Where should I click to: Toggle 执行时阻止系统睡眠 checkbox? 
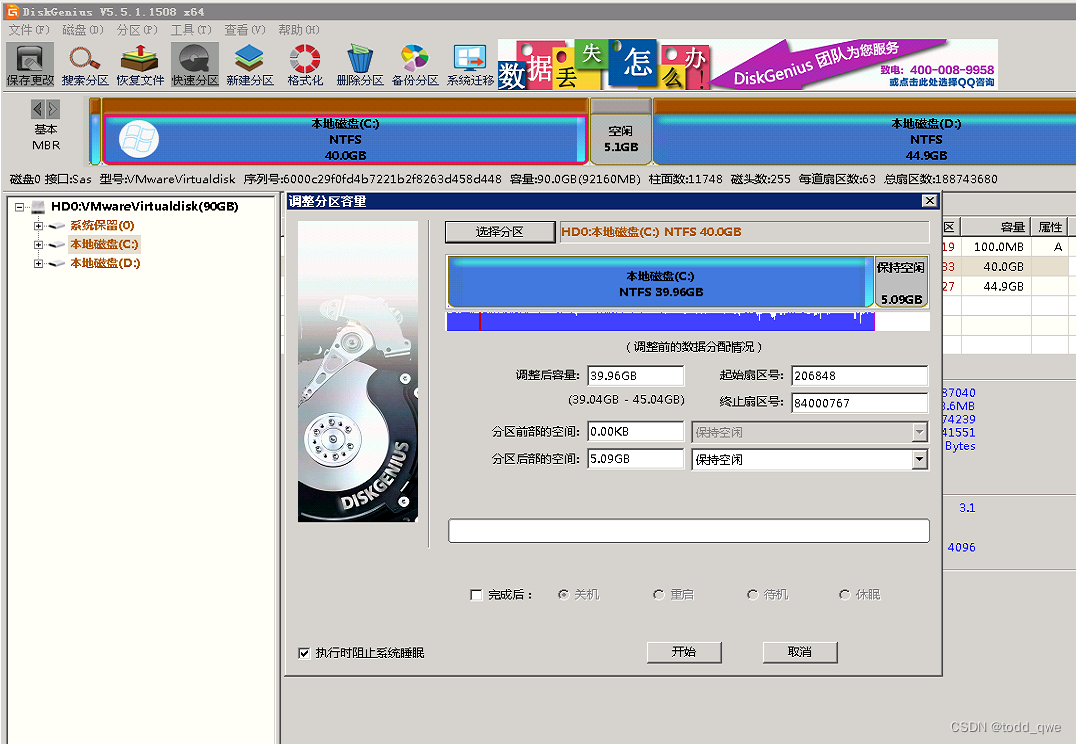point(304,653)
